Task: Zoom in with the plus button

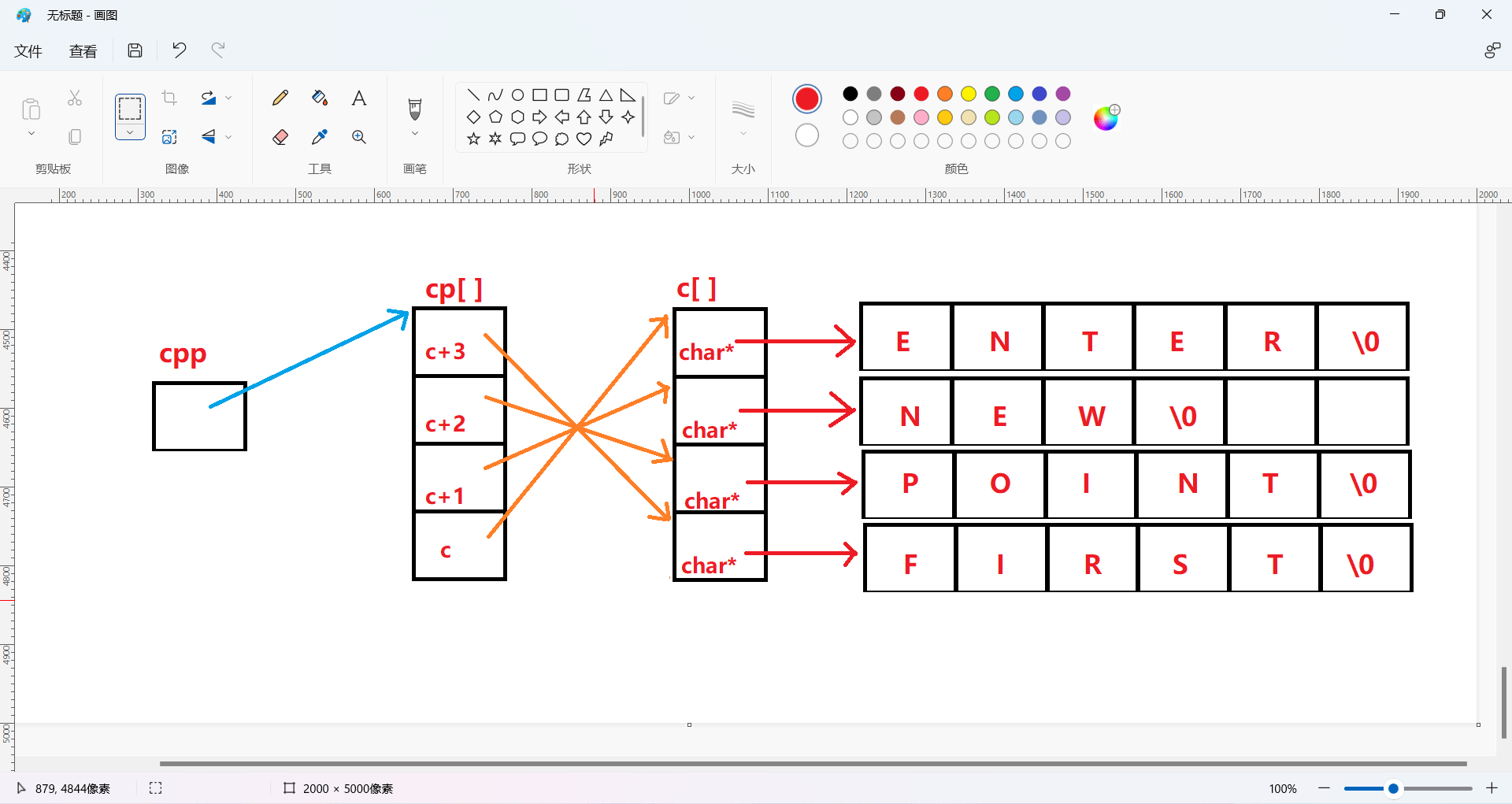Action: pos(1492,788)
